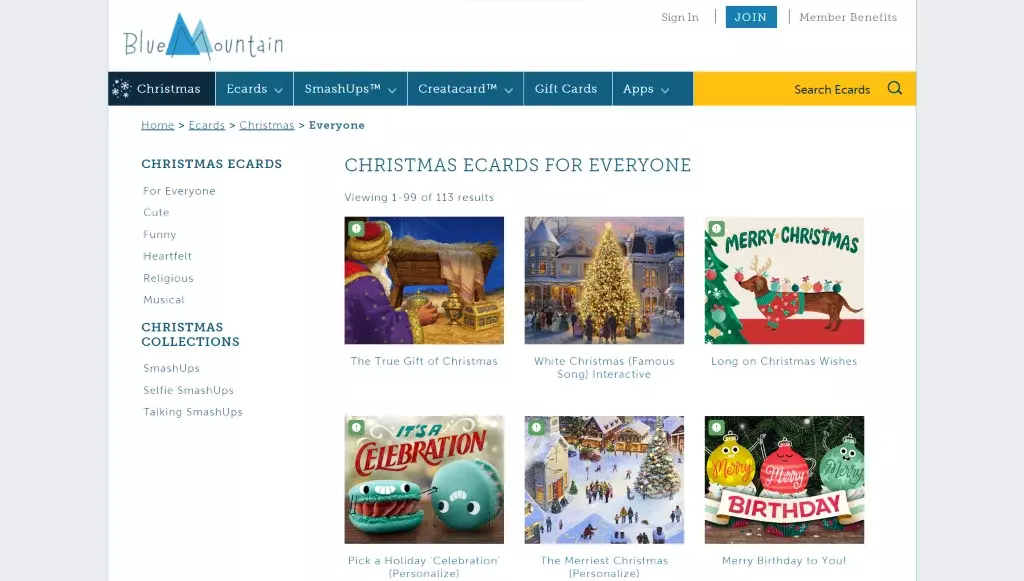Select the Christmas navigation tab
This screenshot has height=581, width=1024.
point(161,89)
